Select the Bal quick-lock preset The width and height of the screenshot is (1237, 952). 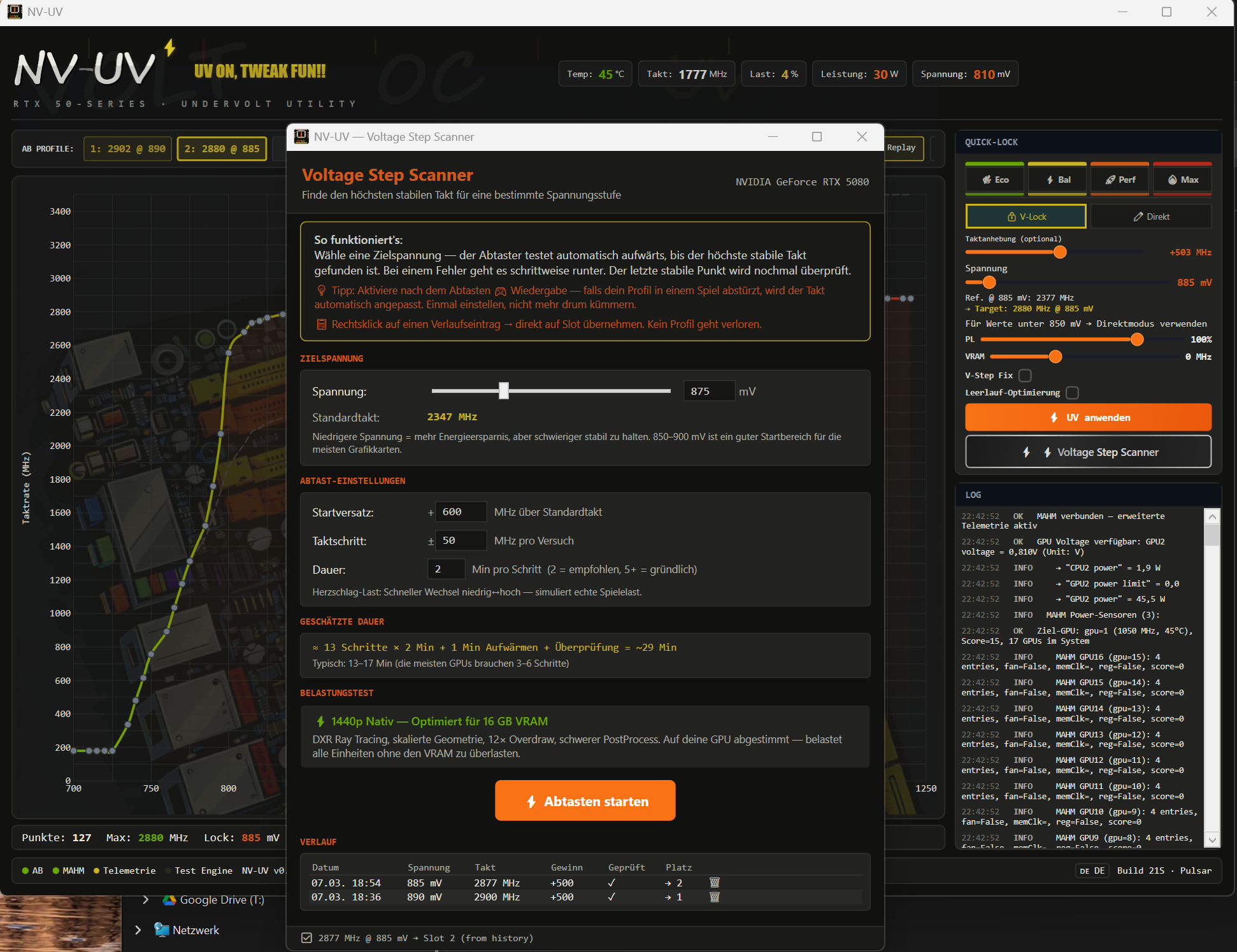point(1057,180)
